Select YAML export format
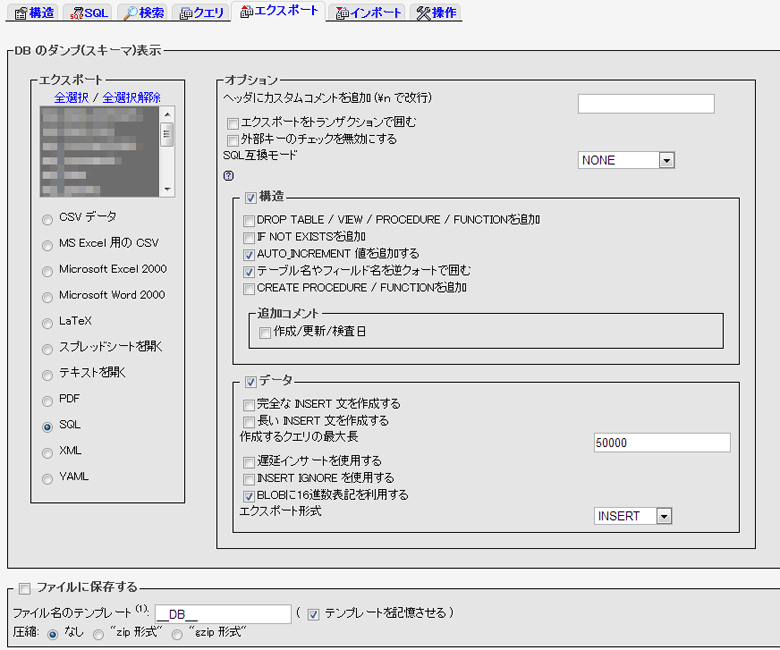Viewport: 780px width, 650px height. pyautogui.click(x=47, y=479)
